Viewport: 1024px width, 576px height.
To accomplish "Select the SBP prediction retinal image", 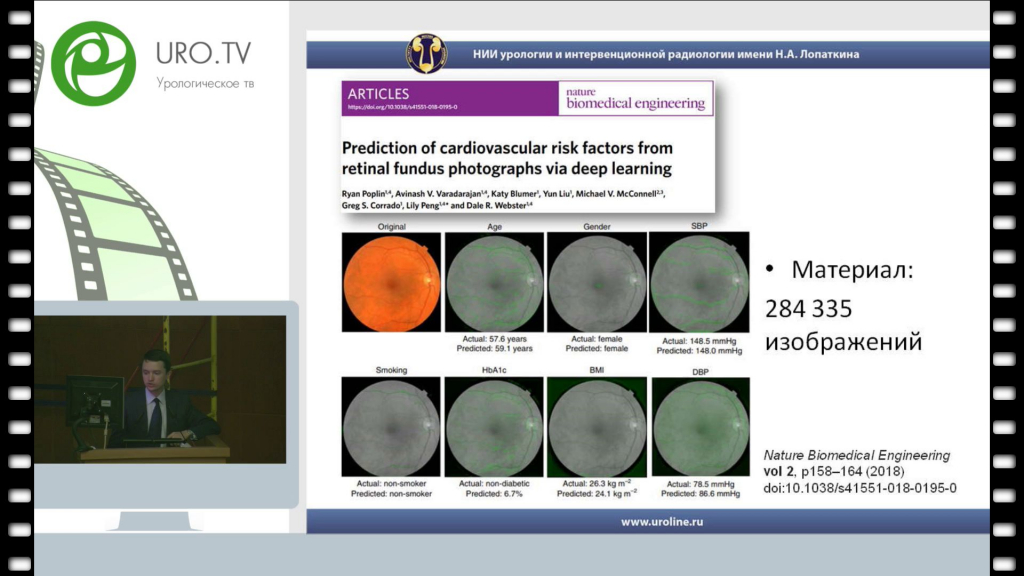I will 699,282.
